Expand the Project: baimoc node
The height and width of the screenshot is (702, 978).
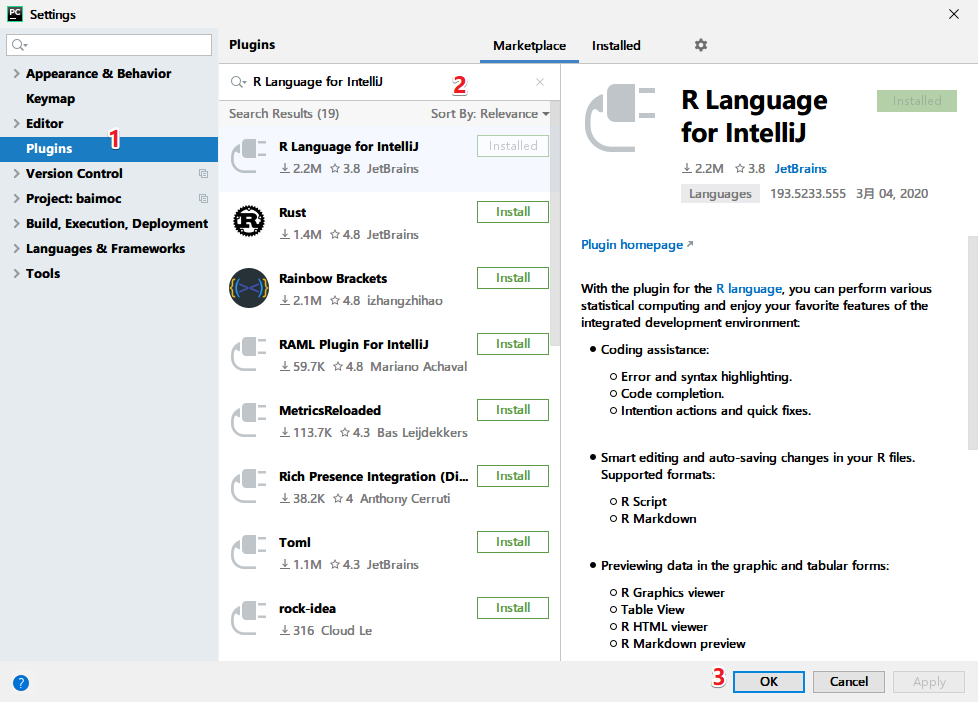pos(16,198)
